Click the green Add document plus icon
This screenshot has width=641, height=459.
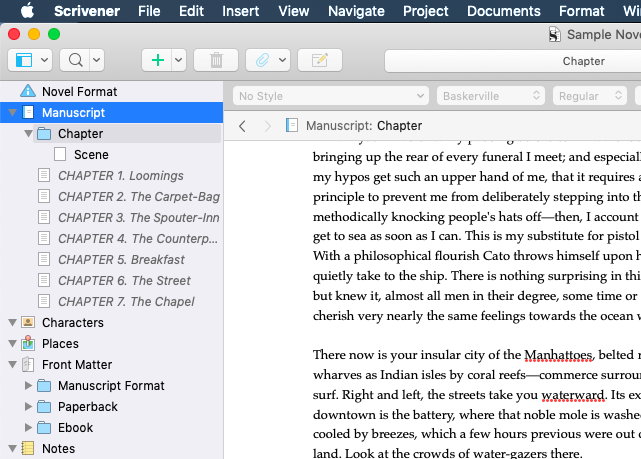(157, 60)
